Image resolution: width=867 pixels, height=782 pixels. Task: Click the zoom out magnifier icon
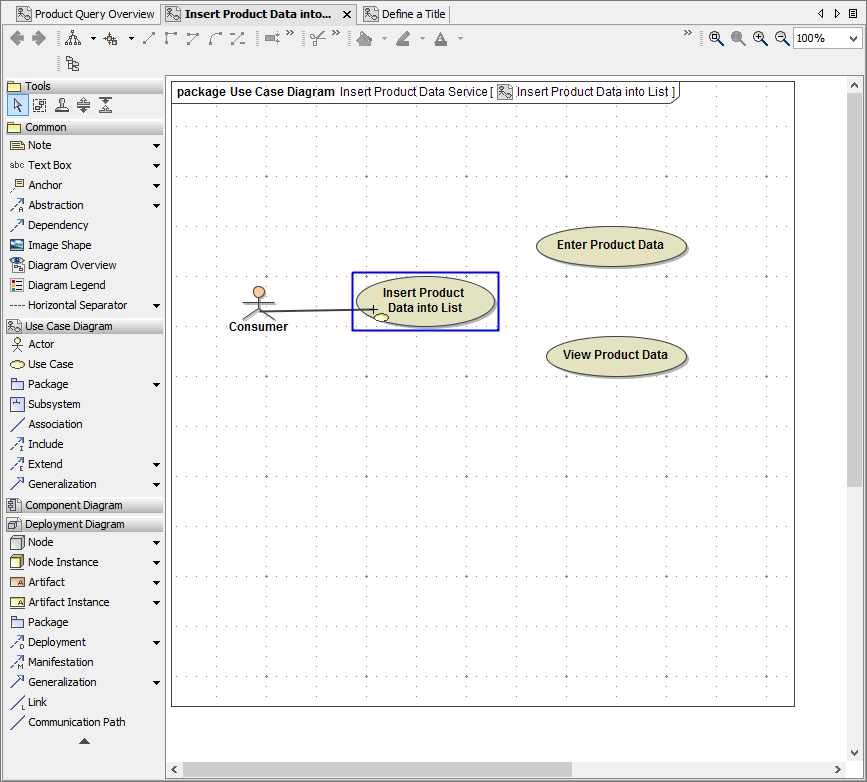click(x=782, y=38)
